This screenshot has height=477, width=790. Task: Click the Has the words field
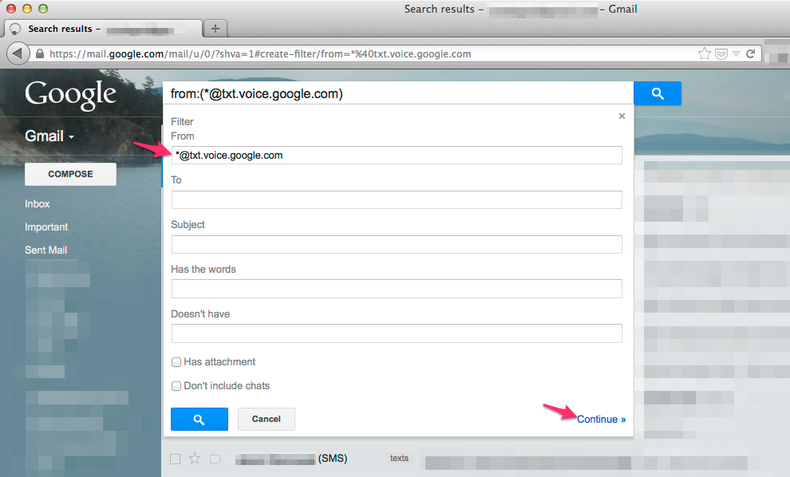click(397, 289)
